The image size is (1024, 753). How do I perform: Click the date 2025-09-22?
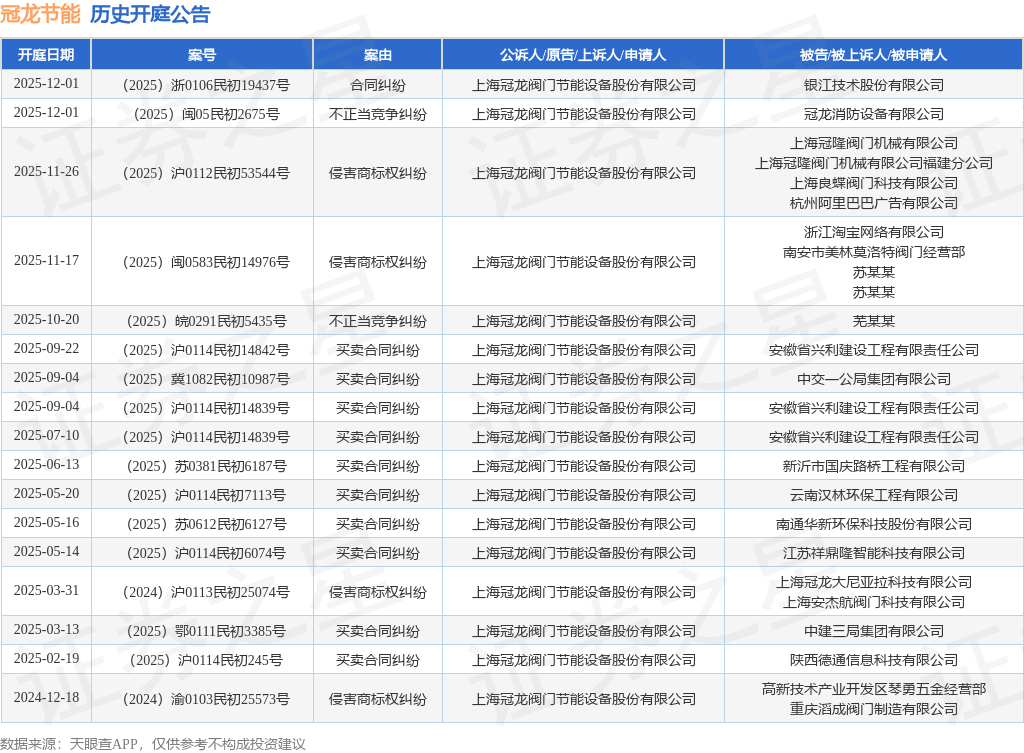[x=46, y=349]
